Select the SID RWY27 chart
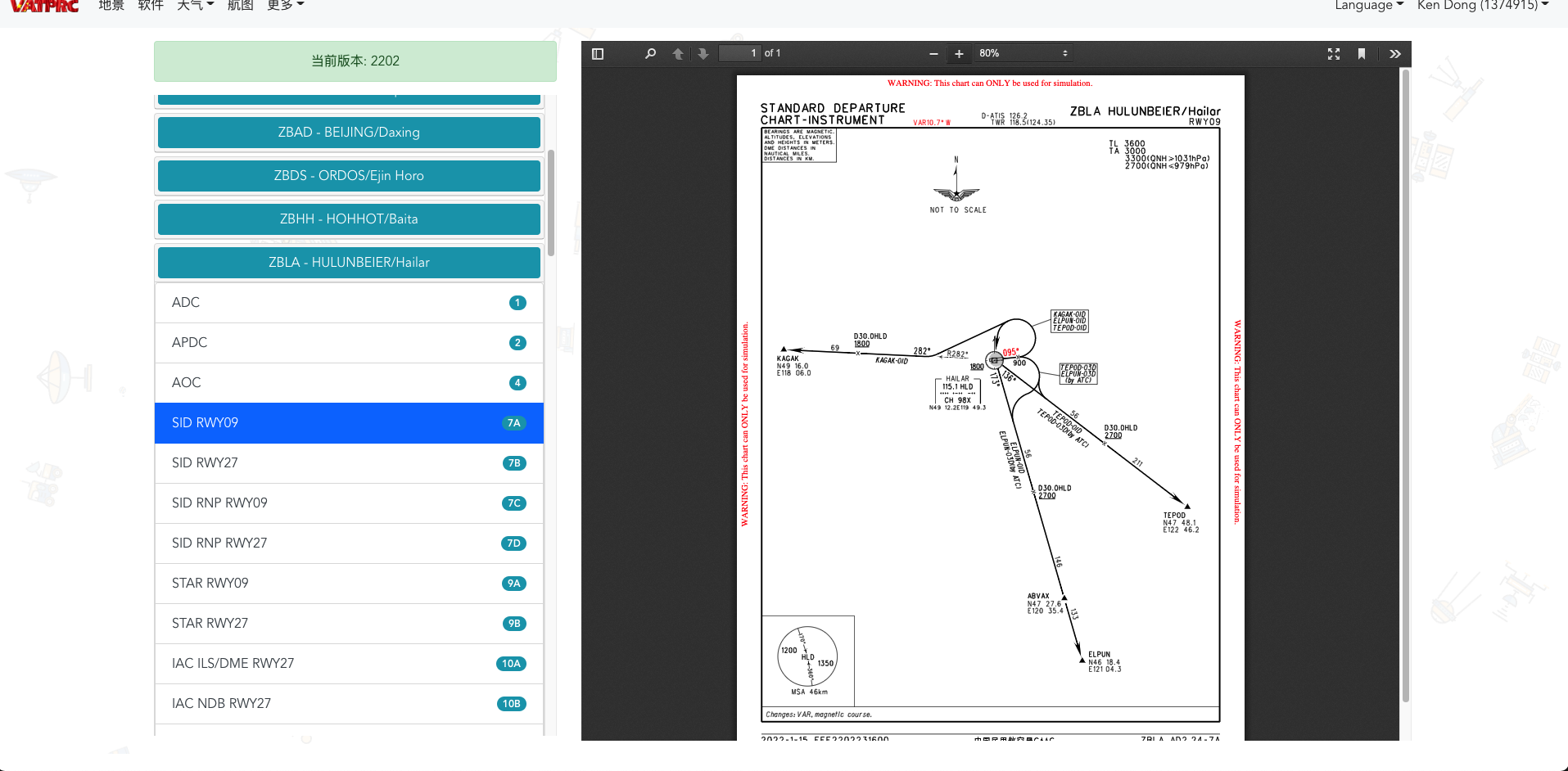This screenshot has width=1568, height=771. pos(349,463)
